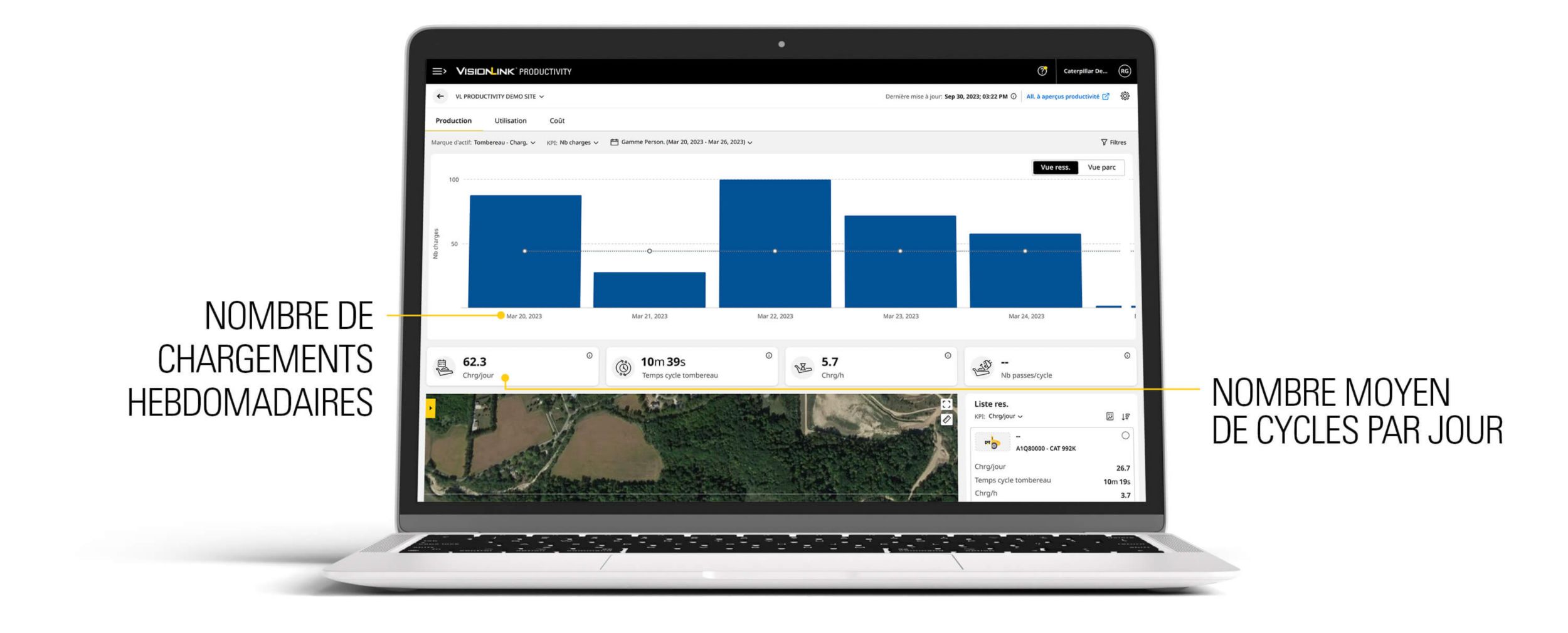Image resolution: width=1568 pixels, height=633 pixels.
Task: Open the RG user avatar
Action: (x=1125, y=71)
